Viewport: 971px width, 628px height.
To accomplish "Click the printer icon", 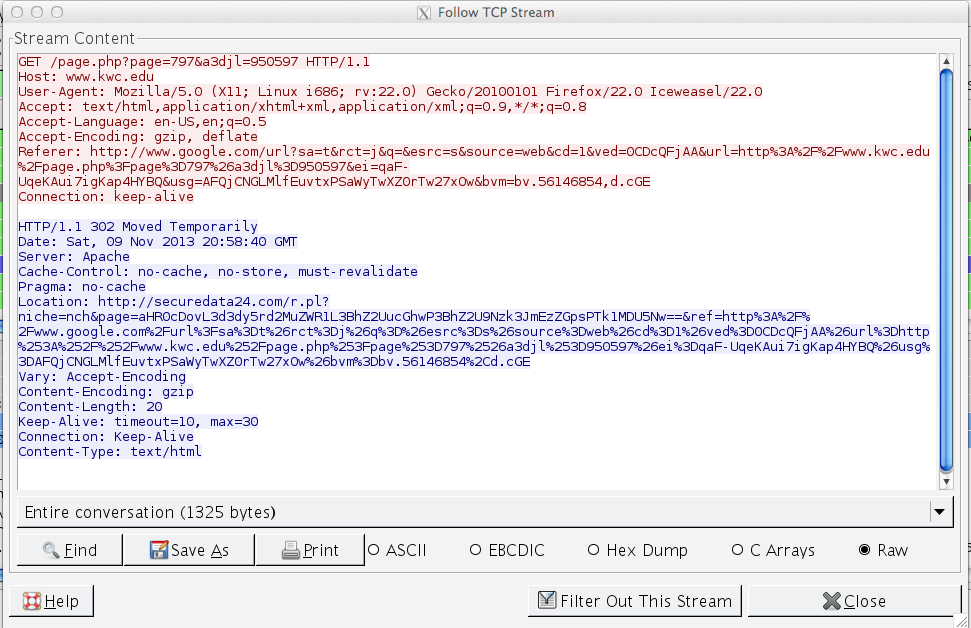I will point(291,550).
